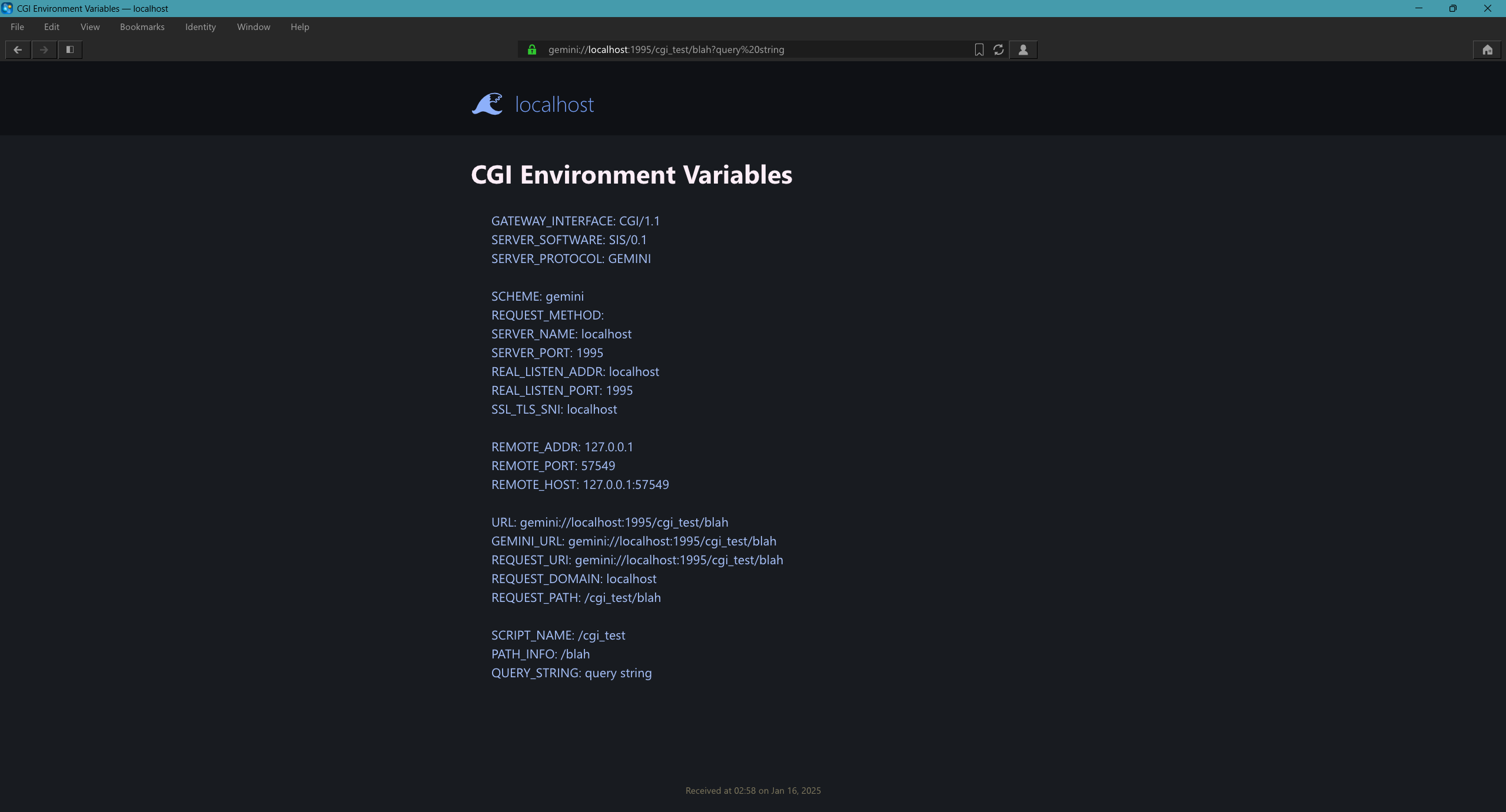Click the green lock certificate icon

[x=532, y=50]
